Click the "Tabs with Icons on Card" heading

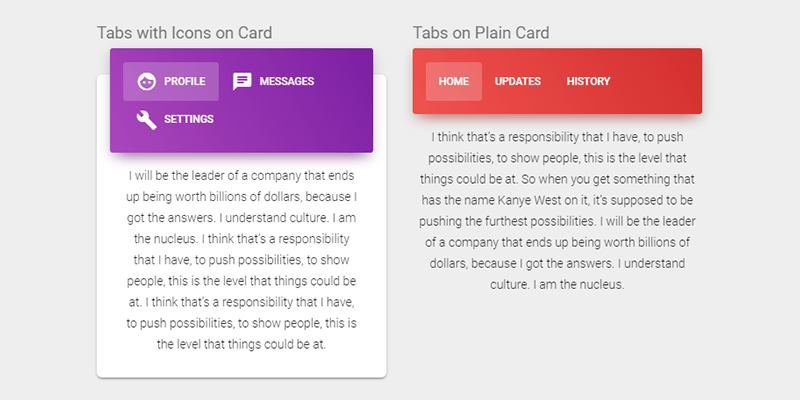184,32
